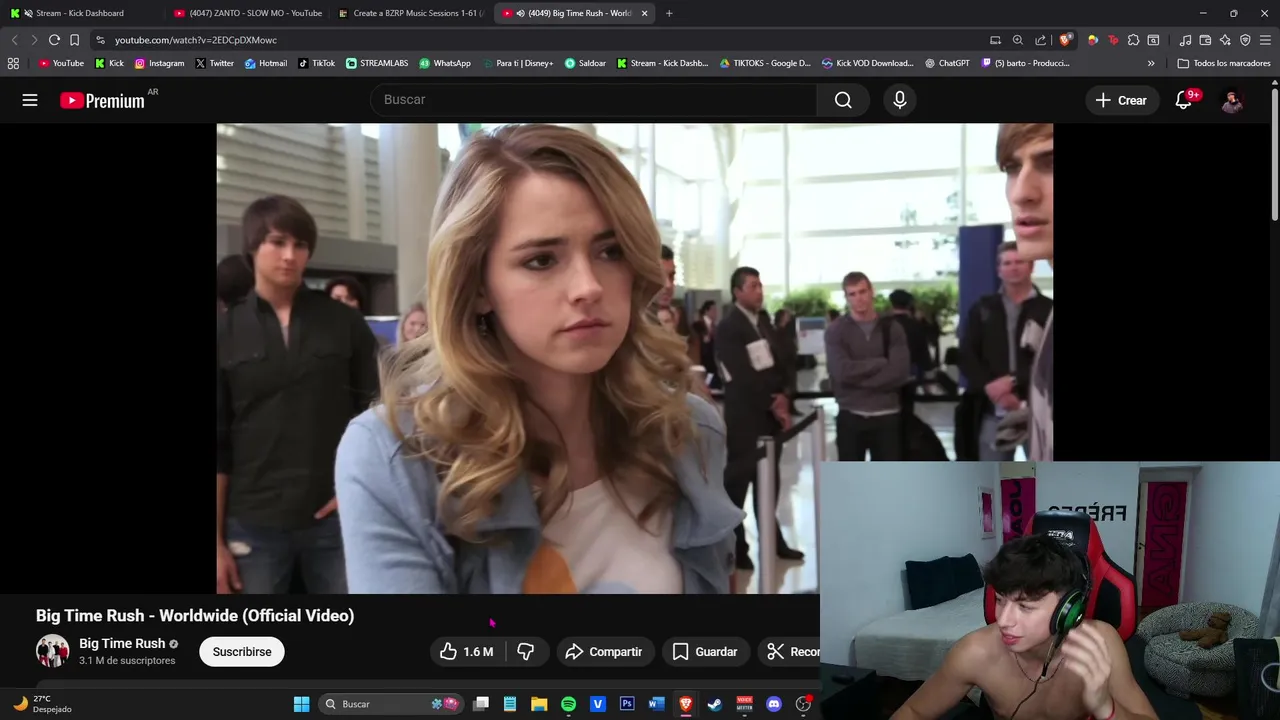Open the Brave VPN shield icon
The height and width of the screenshot is (720, 1280).
(x=1245, y=40)
